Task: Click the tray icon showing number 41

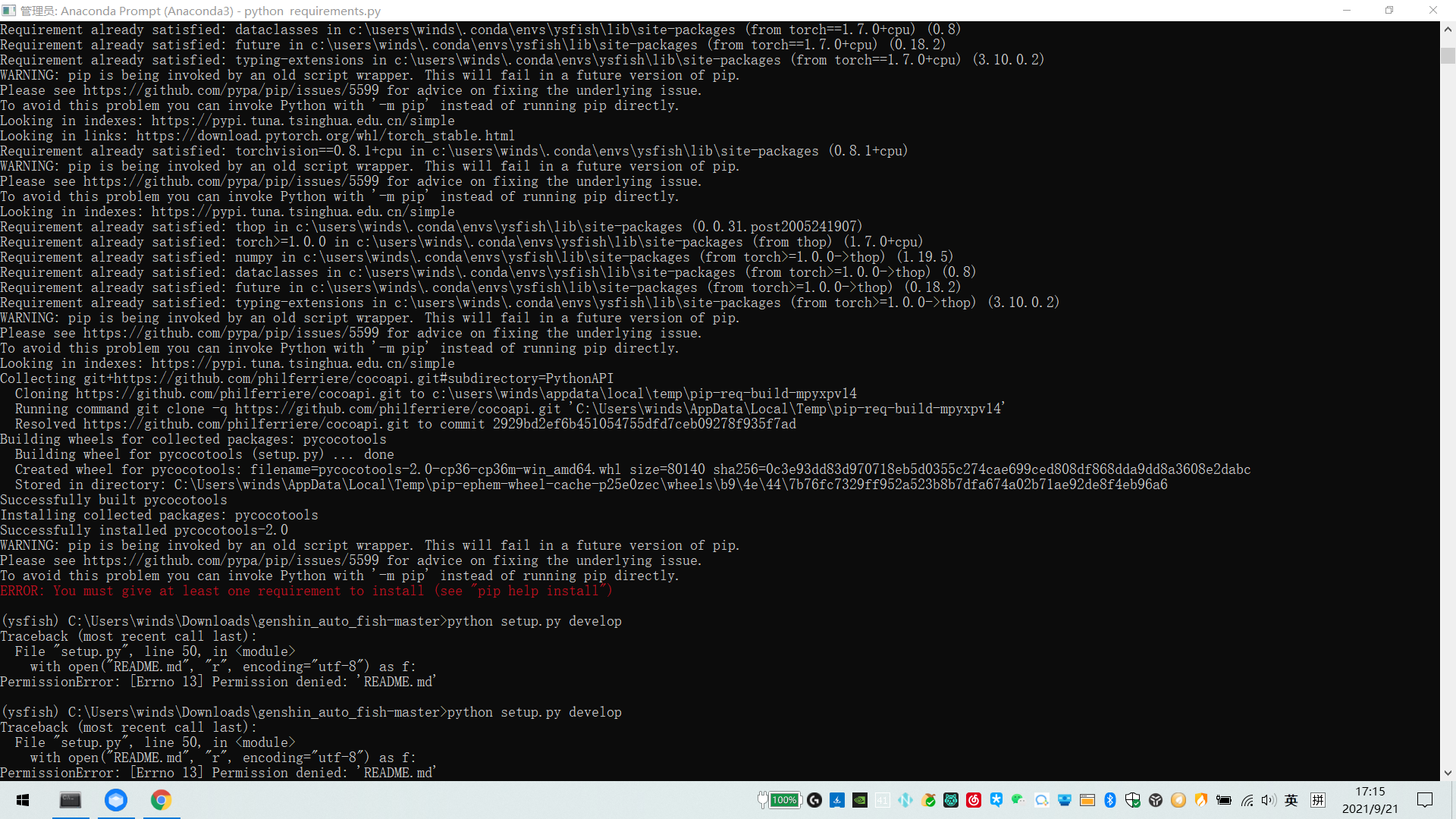Action: 883,800
